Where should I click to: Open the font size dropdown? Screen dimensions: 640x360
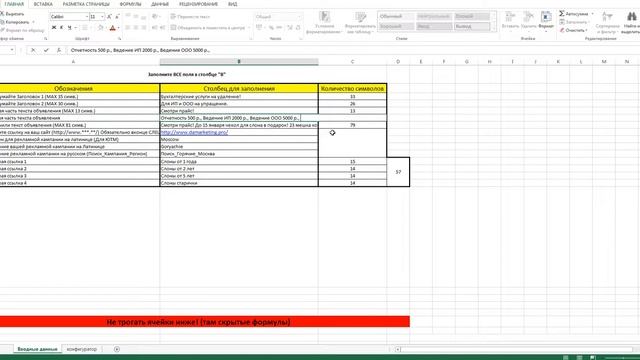click(102, 17)
